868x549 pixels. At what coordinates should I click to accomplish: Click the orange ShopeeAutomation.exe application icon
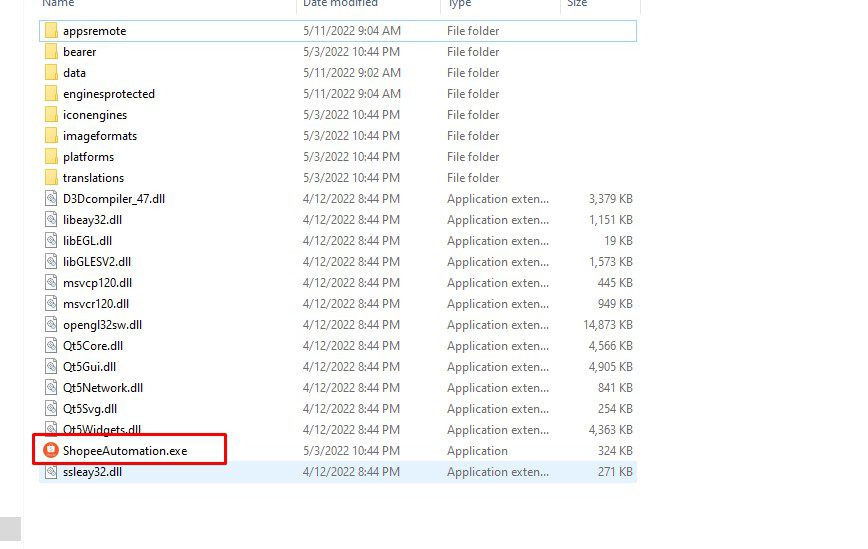click(x=51, y=450)
